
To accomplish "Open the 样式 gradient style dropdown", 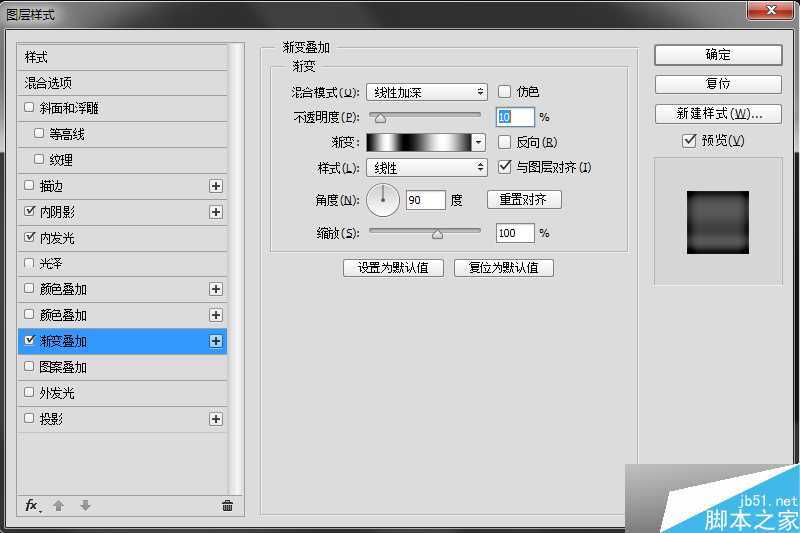I will 427,168.
